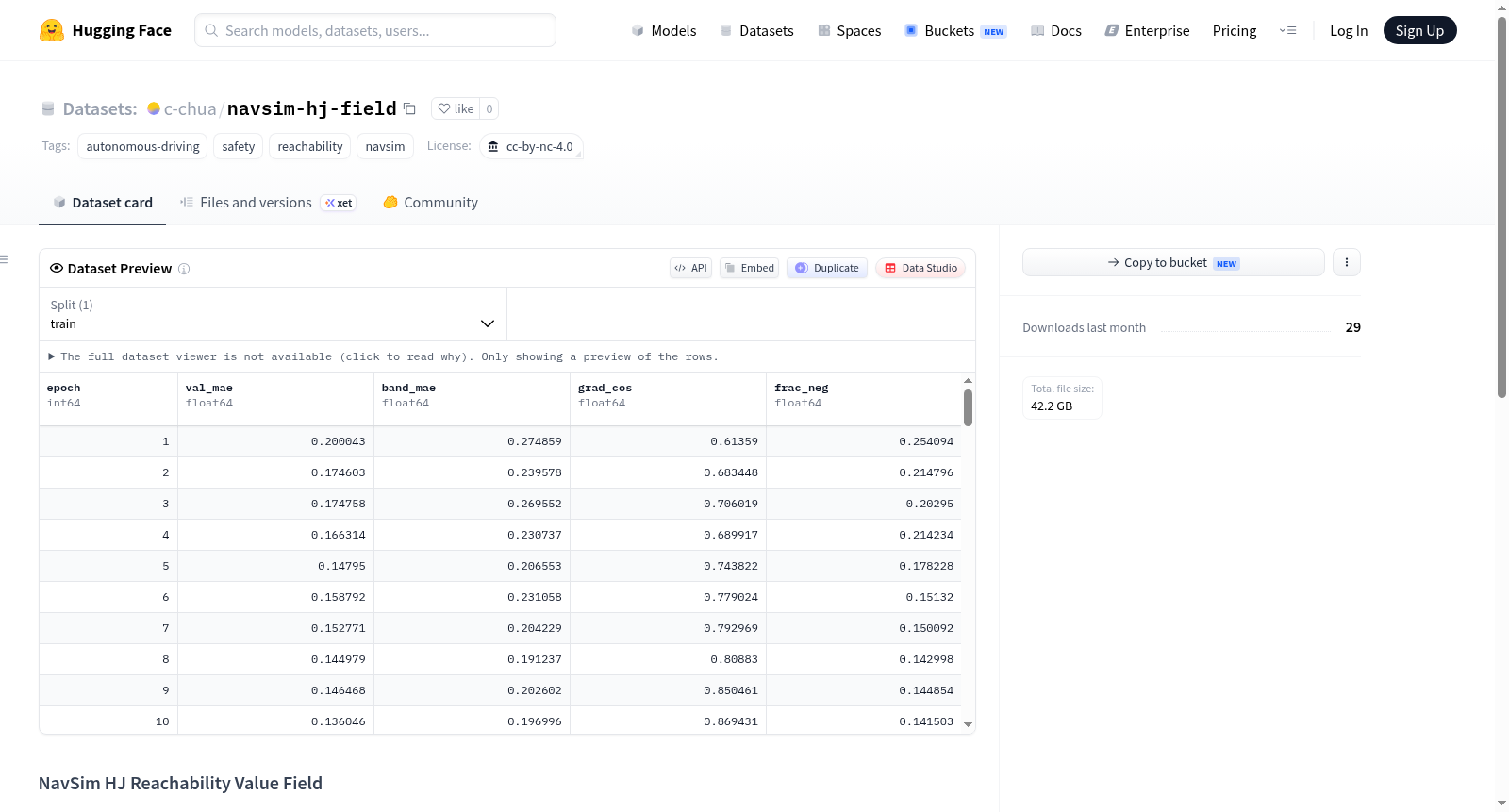Expand the navigation overflow menu

1287,30
